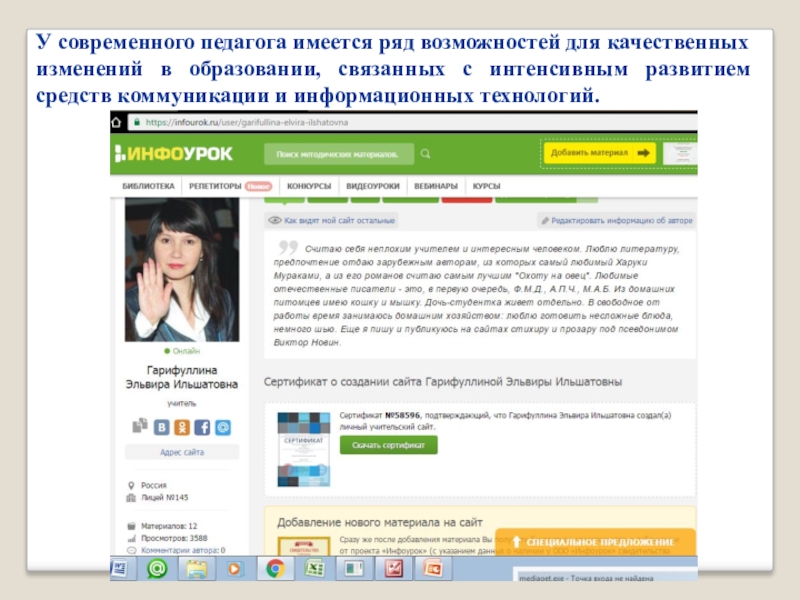Click the arrow on Добавить материал button
The width and height of the screenshot is (800, 600).
pyautogui.click(x=644, y=153)
